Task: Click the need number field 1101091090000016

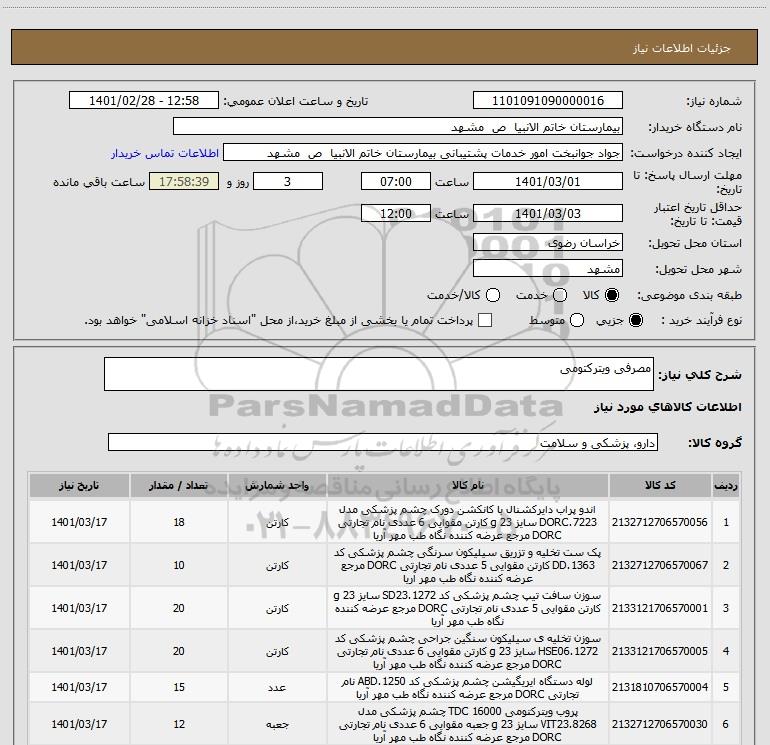Action: click(x=548, y=101)
